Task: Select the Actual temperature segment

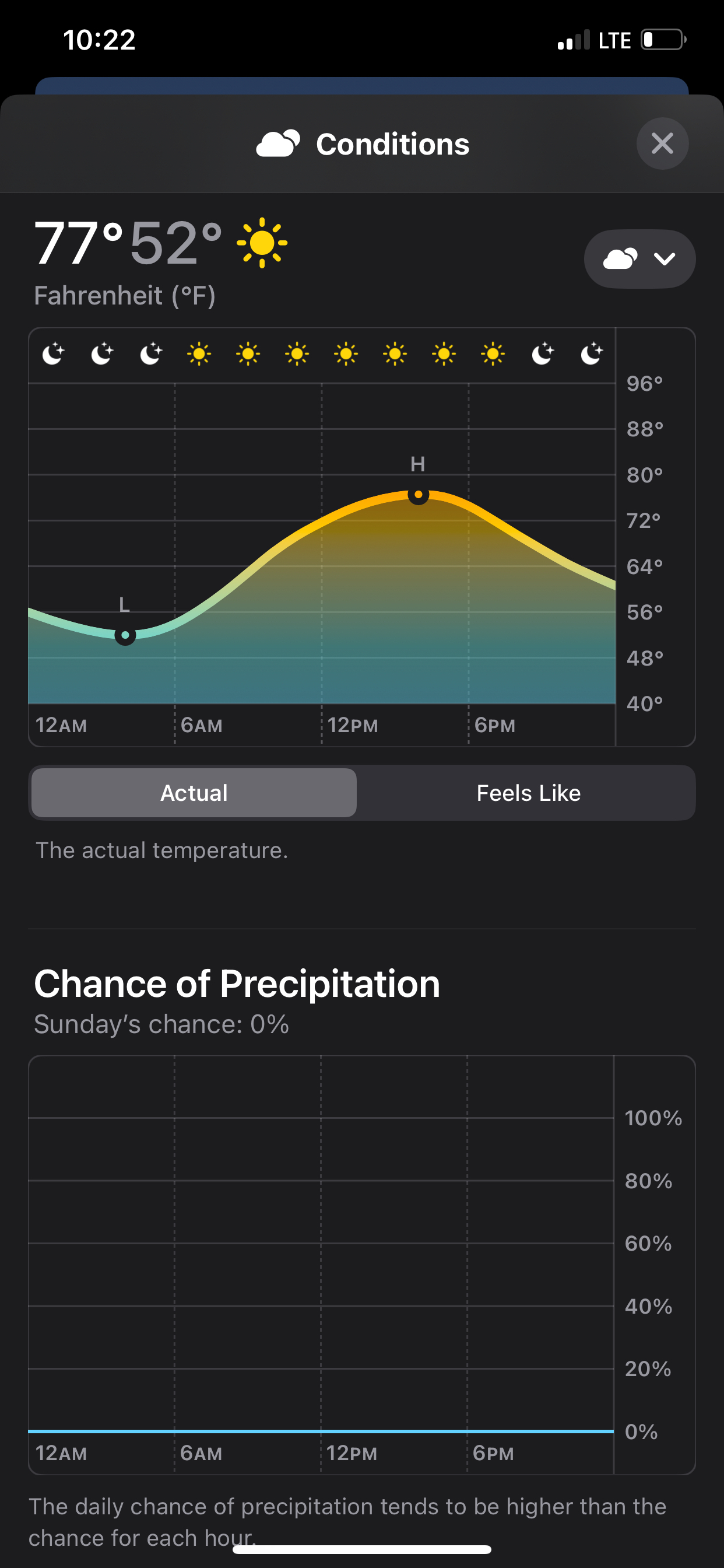Action: (x=194, y=793)
